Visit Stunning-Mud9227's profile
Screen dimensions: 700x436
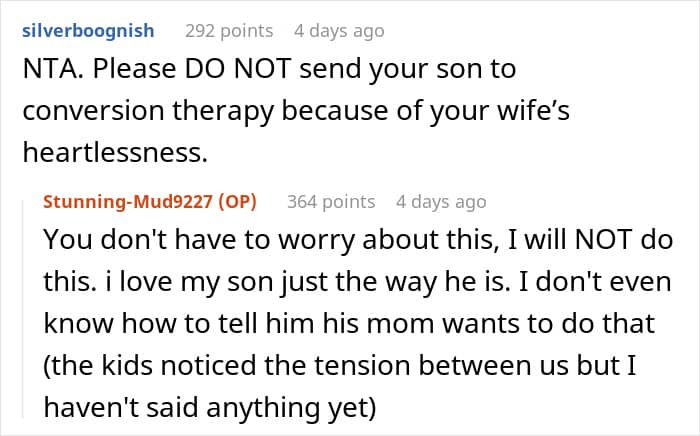130,202
